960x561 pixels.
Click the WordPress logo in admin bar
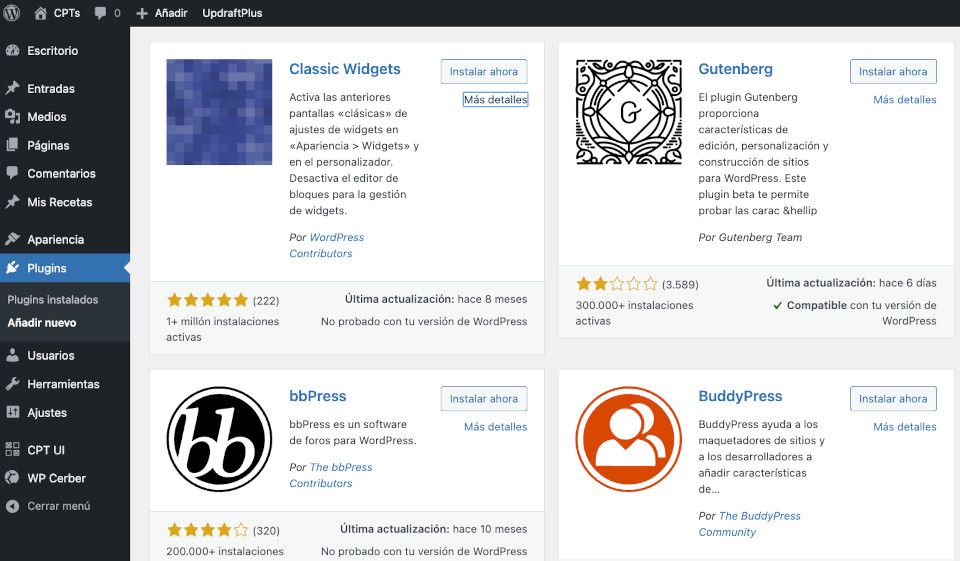(11, 13)
